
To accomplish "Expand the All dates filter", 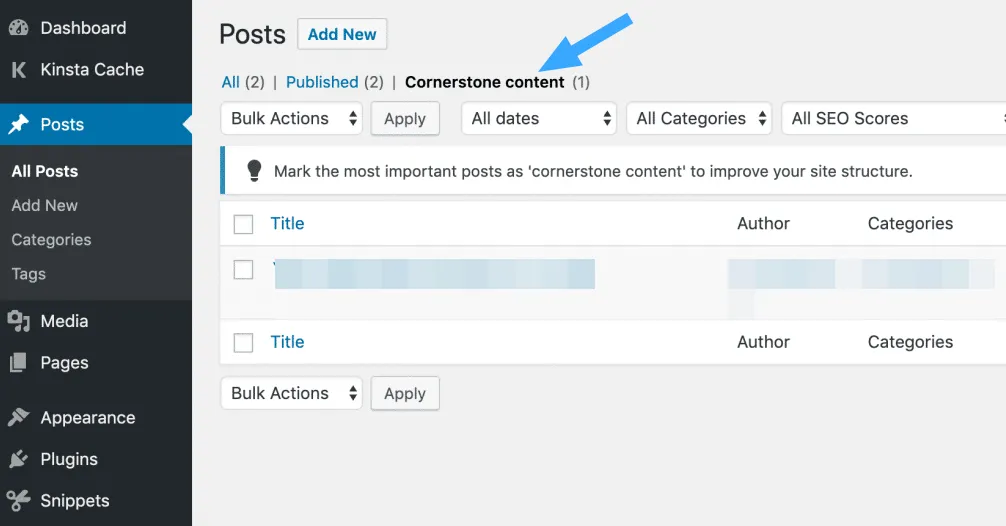I will [x=539, y=119].
